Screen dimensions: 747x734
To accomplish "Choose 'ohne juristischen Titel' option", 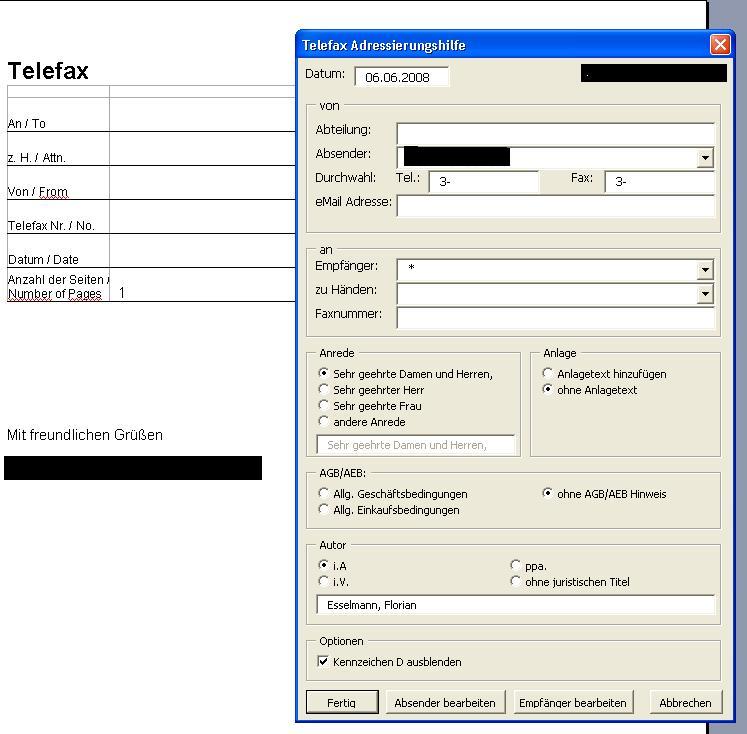I will click(515, 582).
